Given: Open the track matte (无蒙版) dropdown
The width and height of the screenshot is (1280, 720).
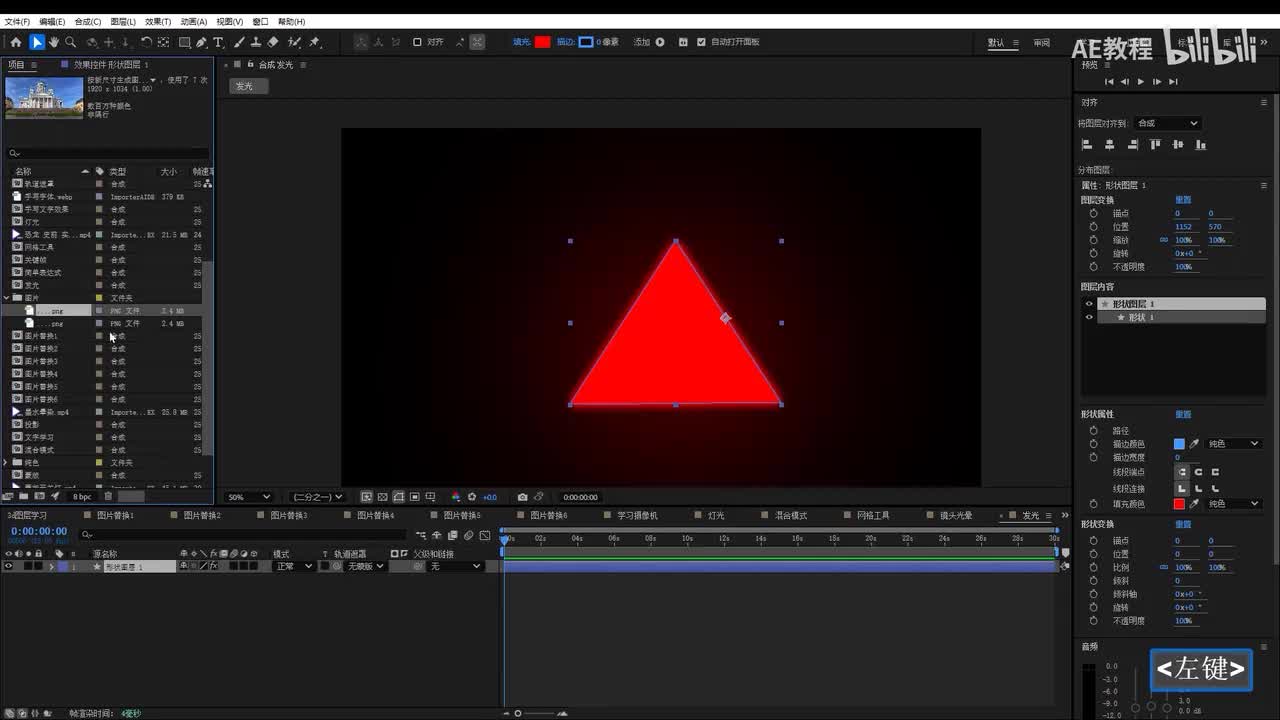Looking at the screenshot, I should pos(365,566).
